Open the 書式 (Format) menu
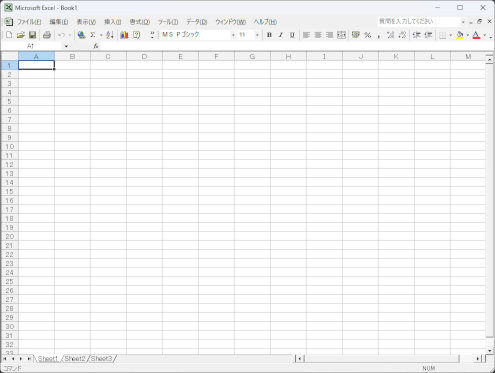Screen dimensions: 495x373 coord(139,22)
